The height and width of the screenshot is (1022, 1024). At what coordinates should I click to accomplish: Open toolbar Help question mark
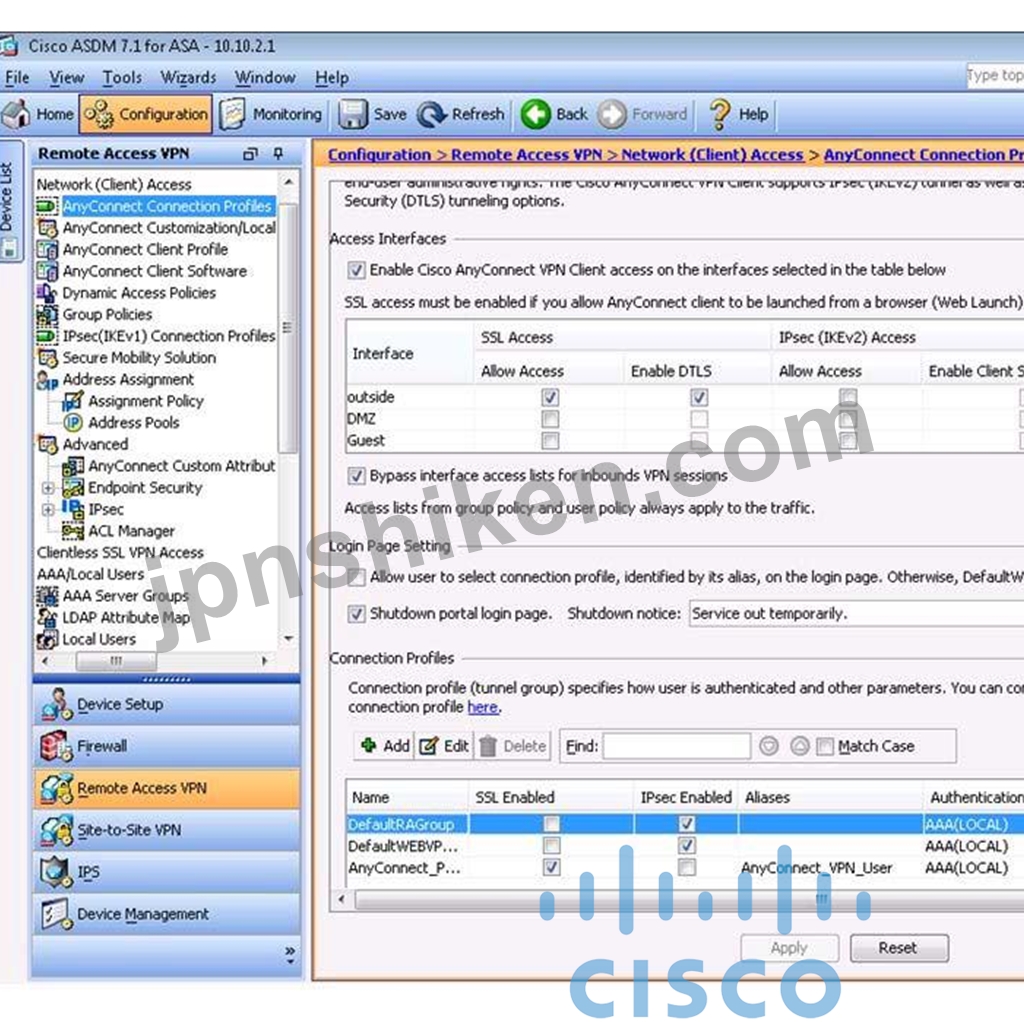coord(739,114)
